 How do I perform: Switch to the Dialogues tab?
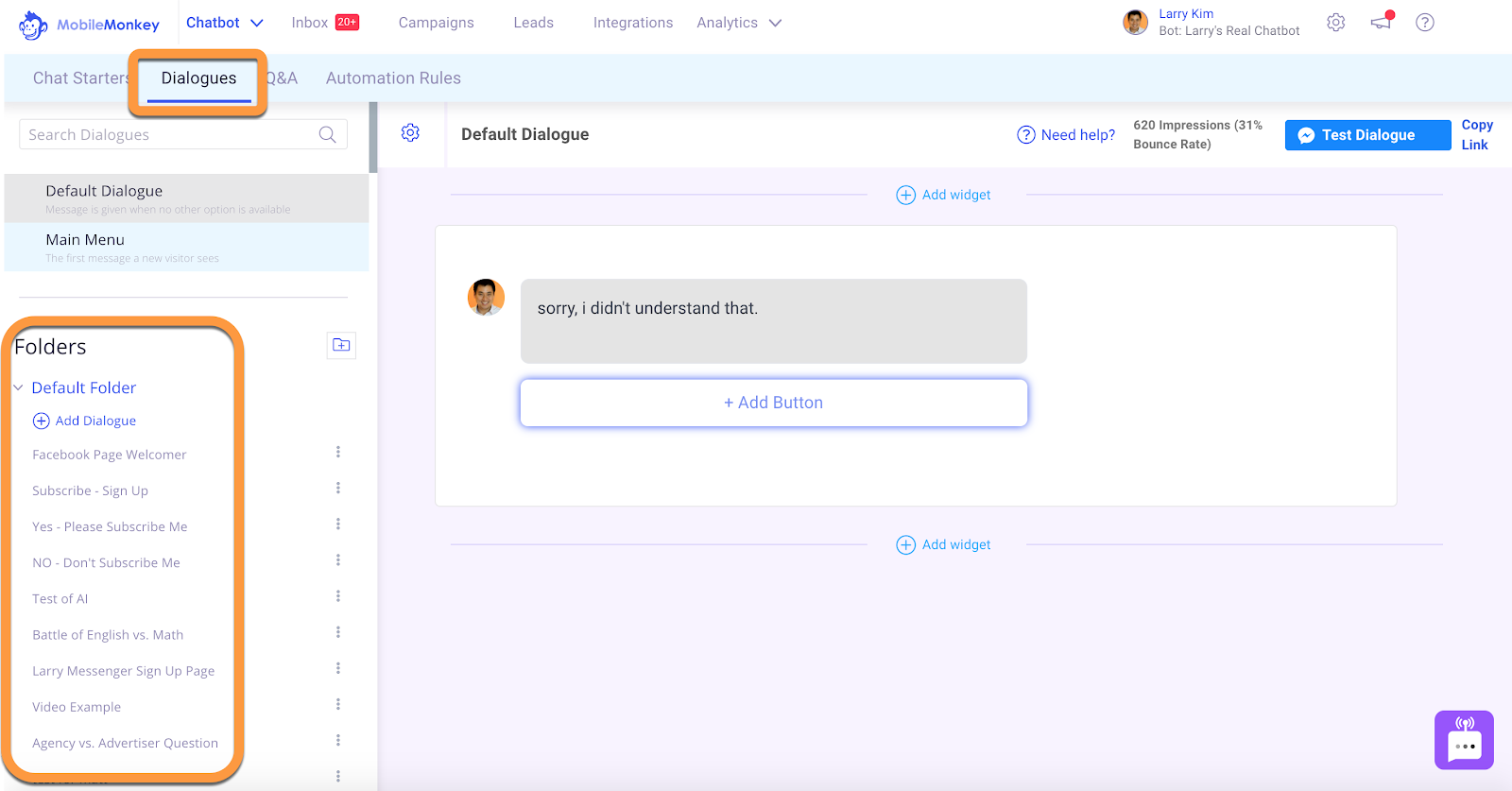pos(198,78)
